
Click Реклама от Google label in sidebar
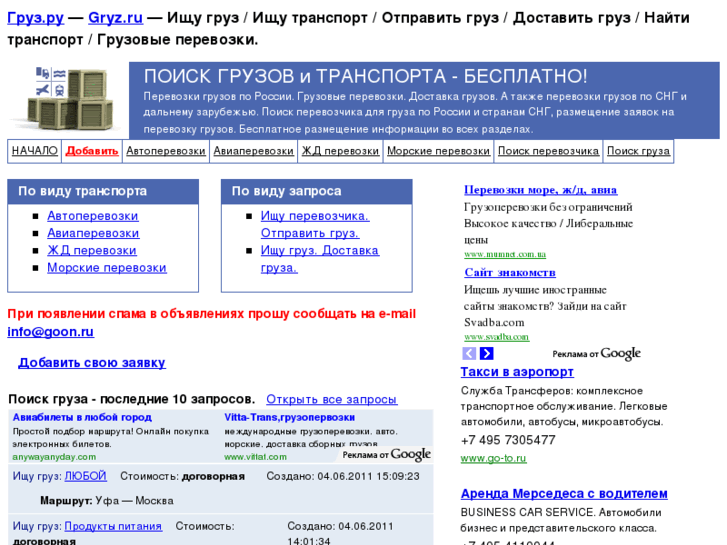tap(596, 353)
